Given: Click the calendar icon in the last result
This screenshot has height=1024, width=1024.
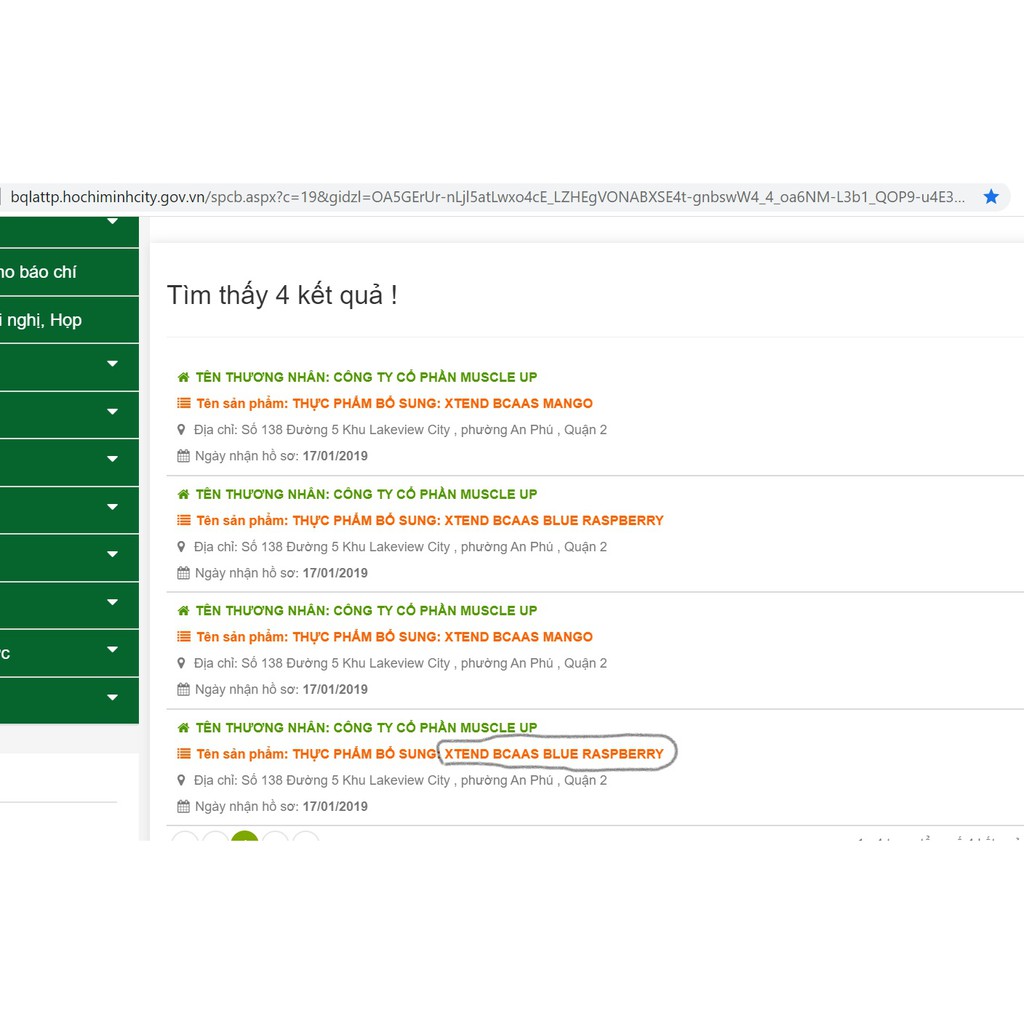Looking at the screenshot, I should 183,806.
